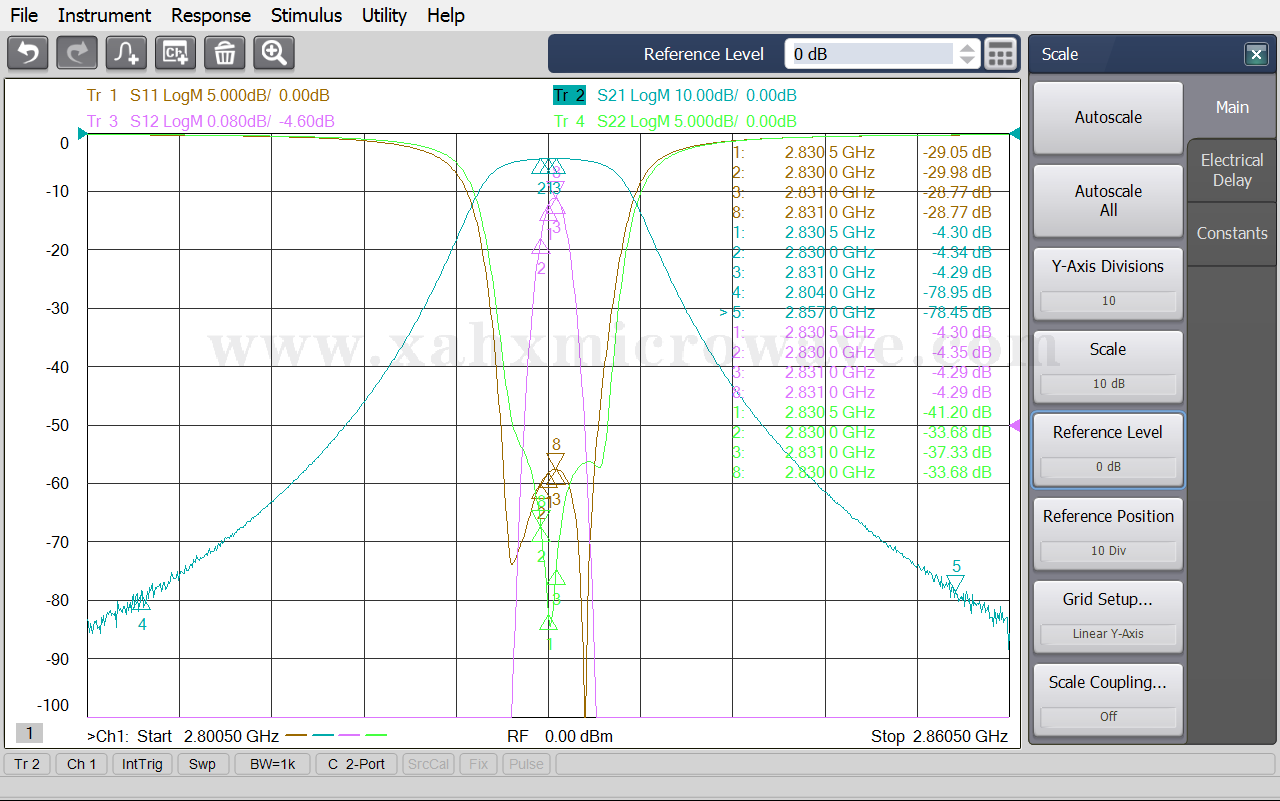This screenshot has width=1280, height=801.
Task: Add a new trace using toolbar icon
Action: pyautogui.click(x=127, y=53)
